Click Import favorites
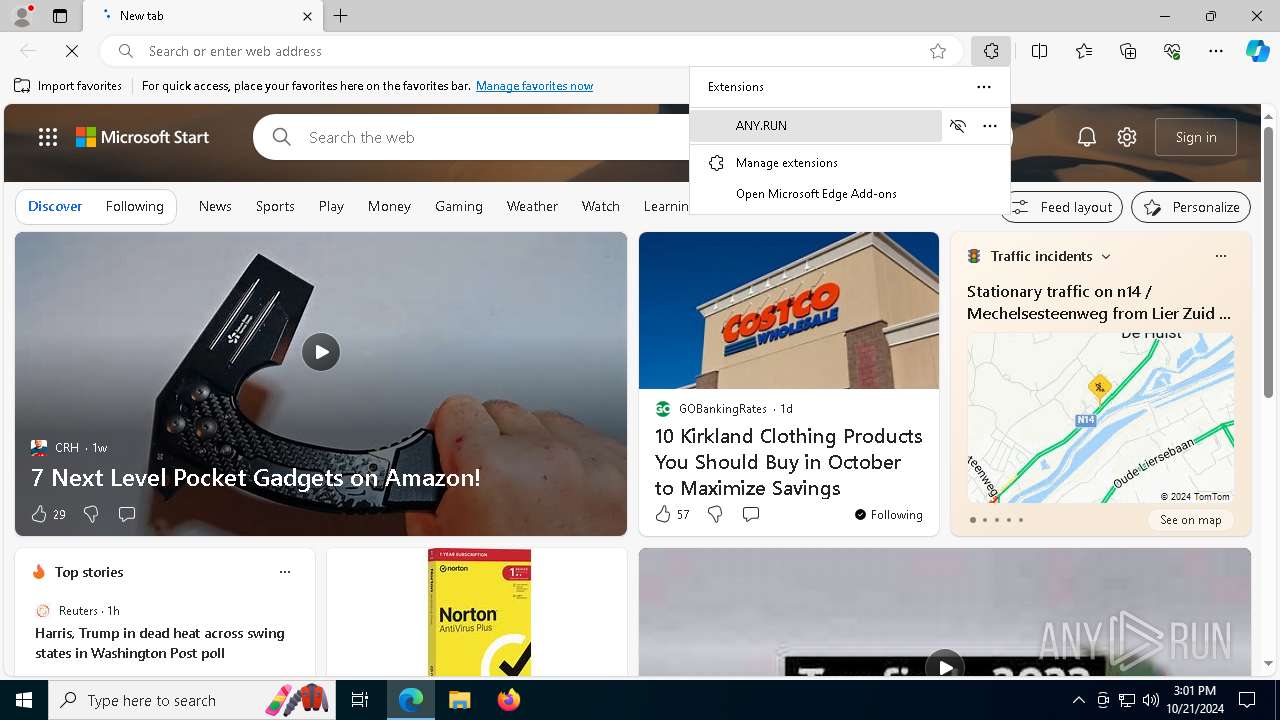Screen dimensions: 1280x720 (x=68, y=86)
